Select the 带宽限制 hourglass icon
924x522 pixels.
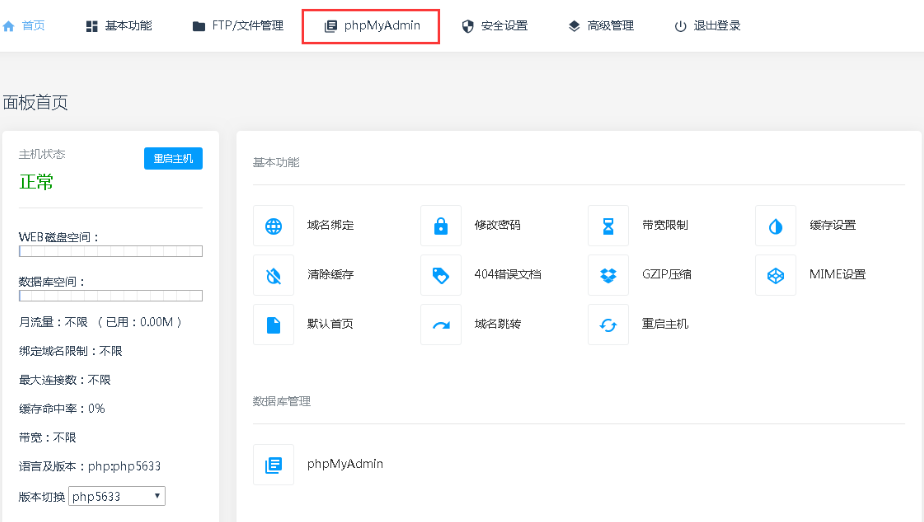608,226
